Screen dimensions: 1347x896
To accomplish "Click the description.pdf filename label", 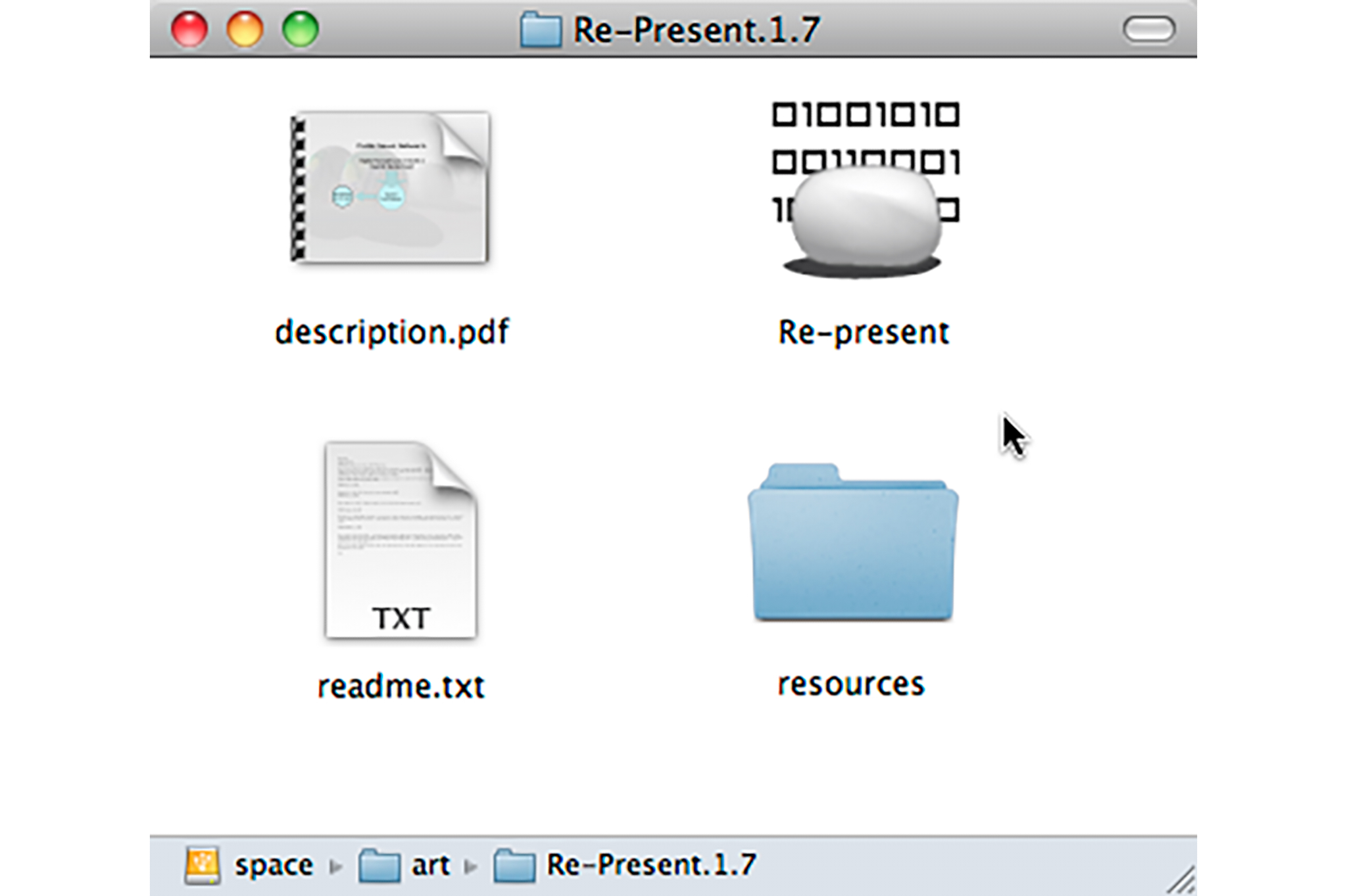I will (x=392, y=332).
